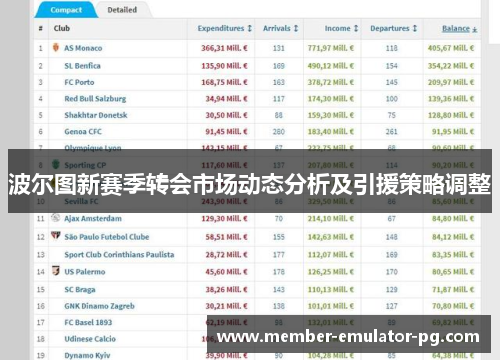Click US Palermo balance 80,65 Mill. €
Viewport: 500px width, 362px height.
[453, 272]
